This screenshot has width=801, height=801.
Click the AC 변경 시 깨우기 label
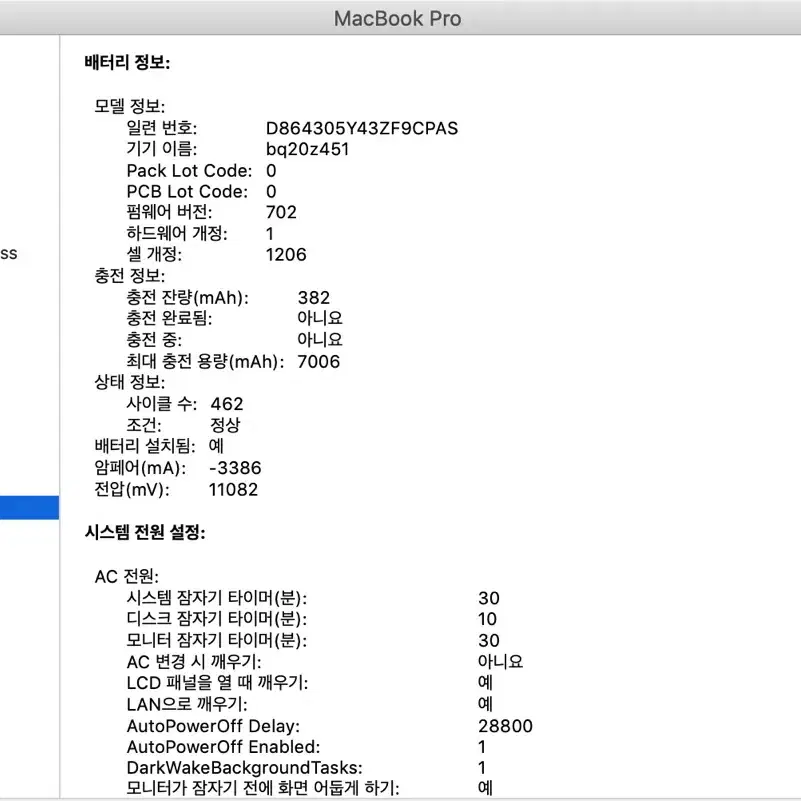pyautogui.click(x=194, y=662)
